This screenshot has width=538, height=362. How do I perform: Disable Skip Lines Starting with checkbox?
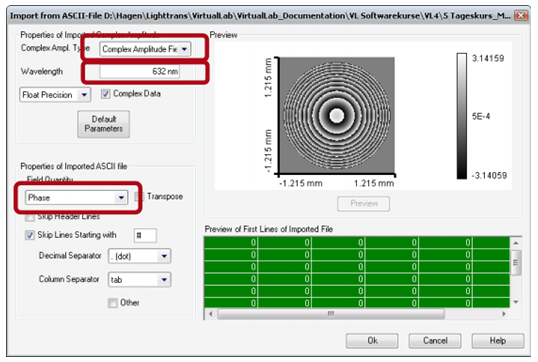30,235
